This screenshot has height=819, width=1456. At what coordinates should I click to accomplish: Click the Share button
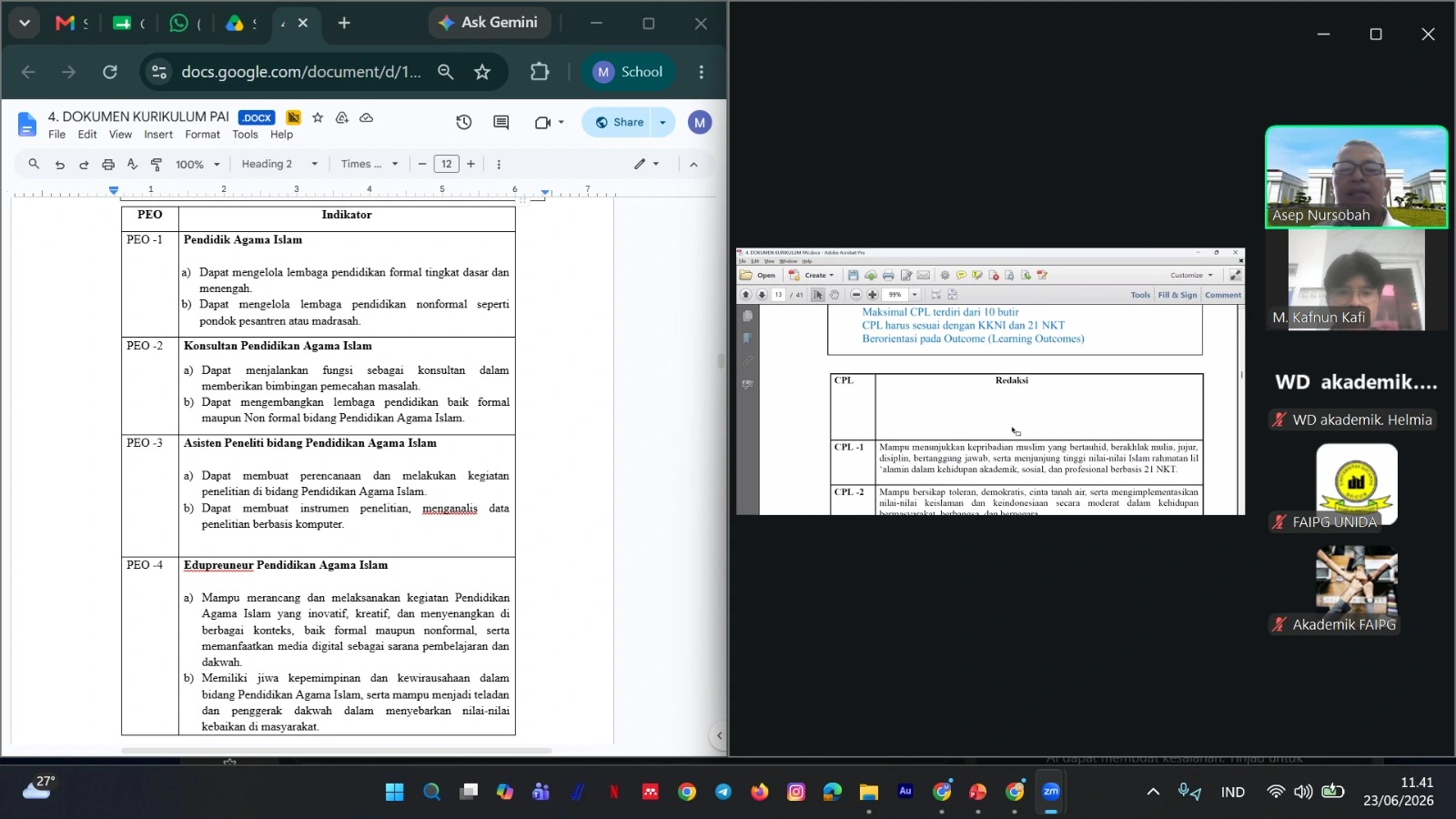(x=619, y=122)
